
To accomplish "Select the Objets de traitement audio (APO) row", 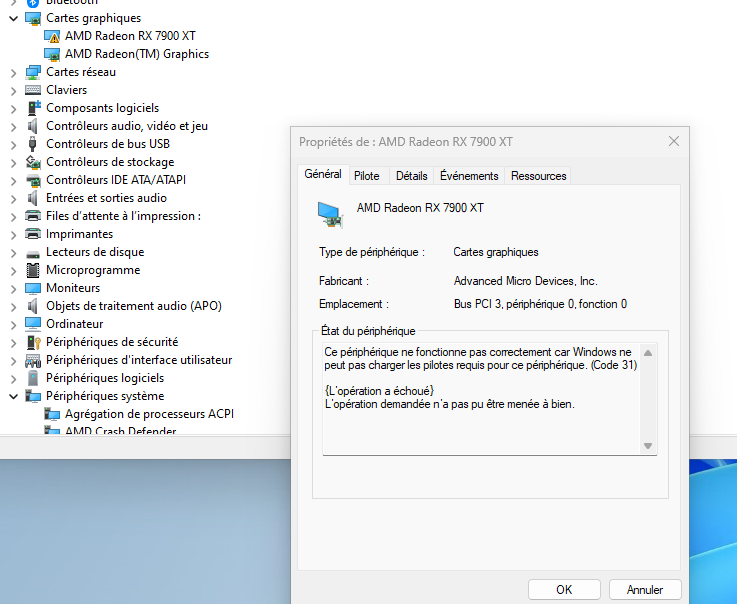I will click(x=134, y=306).
